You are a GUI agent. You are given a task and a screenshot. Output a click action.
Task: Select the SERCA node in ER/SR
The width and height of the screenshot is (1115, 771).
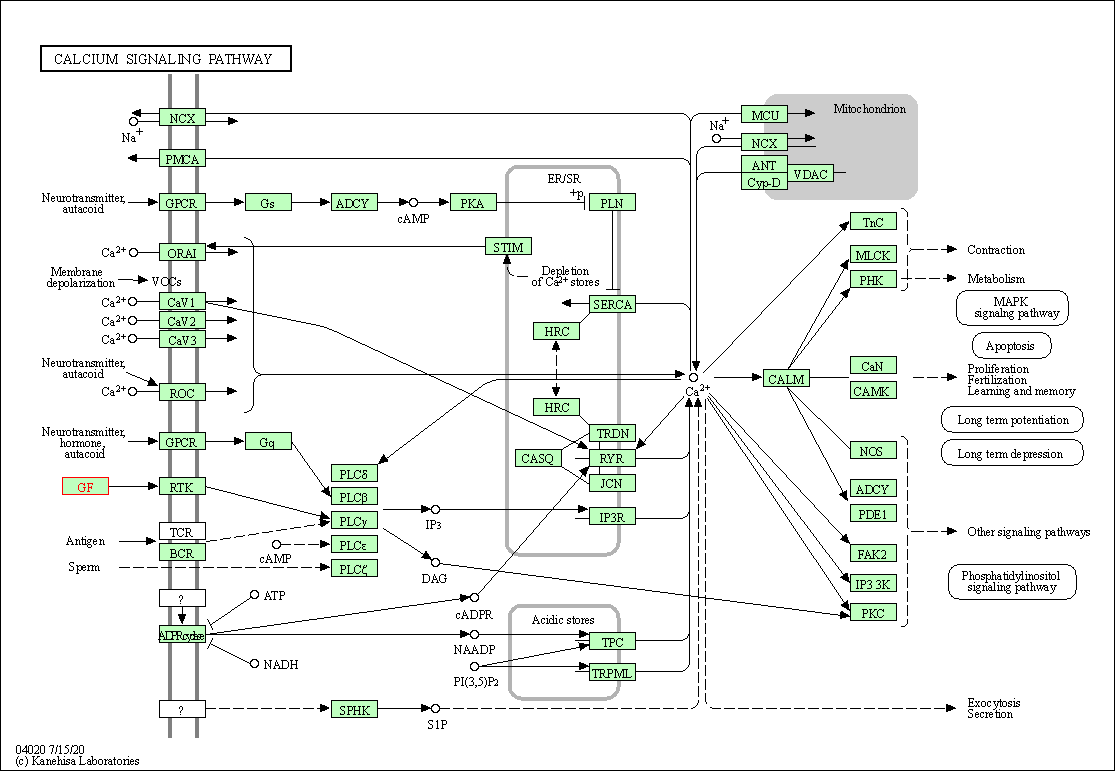coord(612,304)
